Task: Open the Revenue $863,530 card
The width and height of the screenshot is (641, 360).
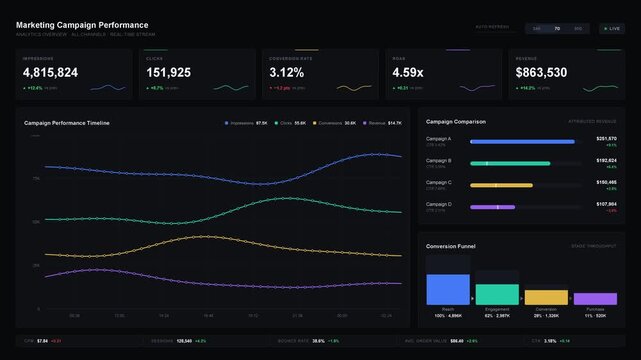Action: click(567, 74)
